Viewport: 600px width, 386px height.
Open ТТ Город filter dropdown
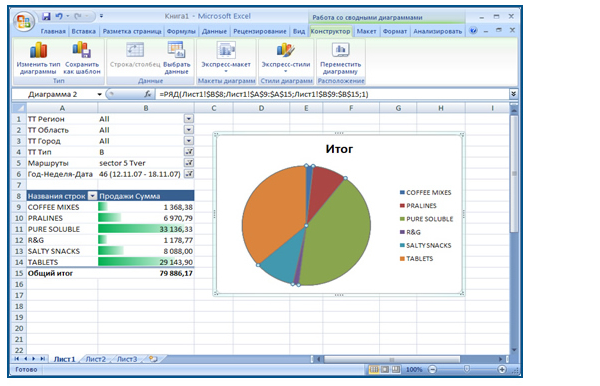click(x=189, y=141)
